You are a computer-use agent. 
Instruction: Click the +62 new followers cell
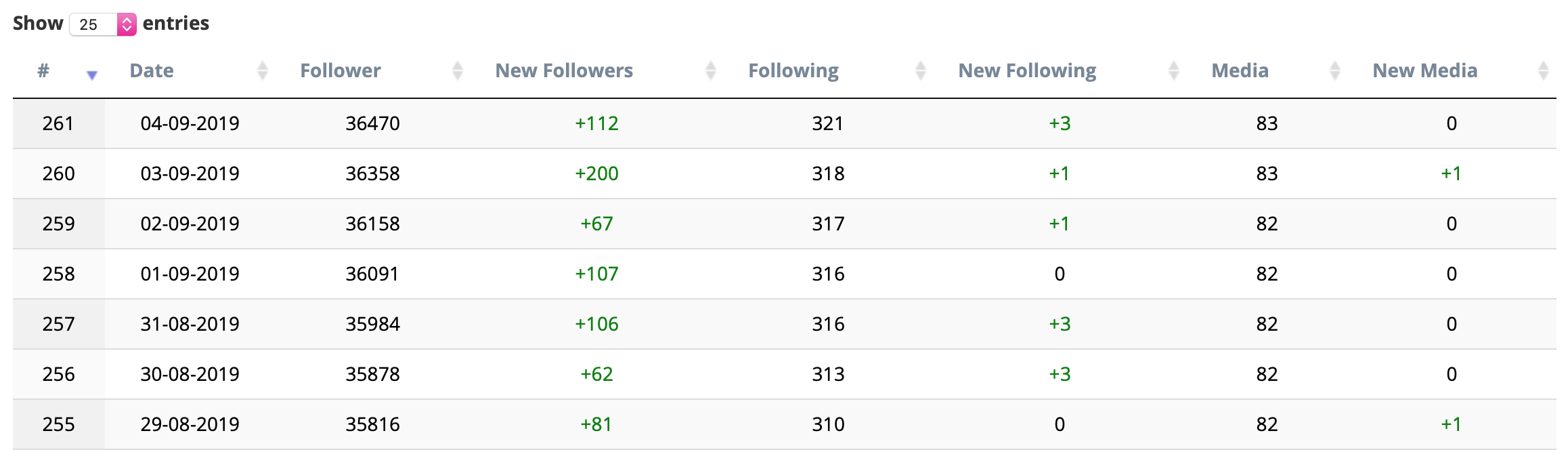click(596, 374)
